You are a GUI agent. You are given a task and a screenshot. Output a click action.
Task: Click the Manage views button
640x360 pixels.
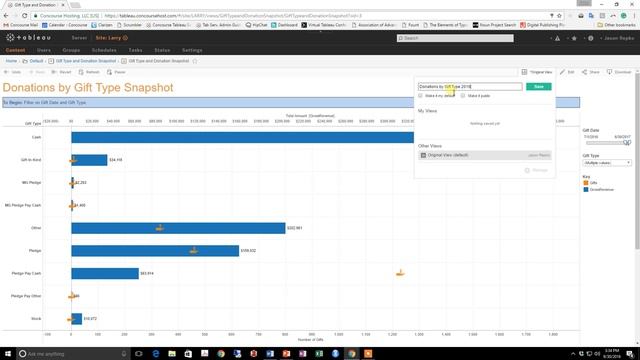point(536,170)
